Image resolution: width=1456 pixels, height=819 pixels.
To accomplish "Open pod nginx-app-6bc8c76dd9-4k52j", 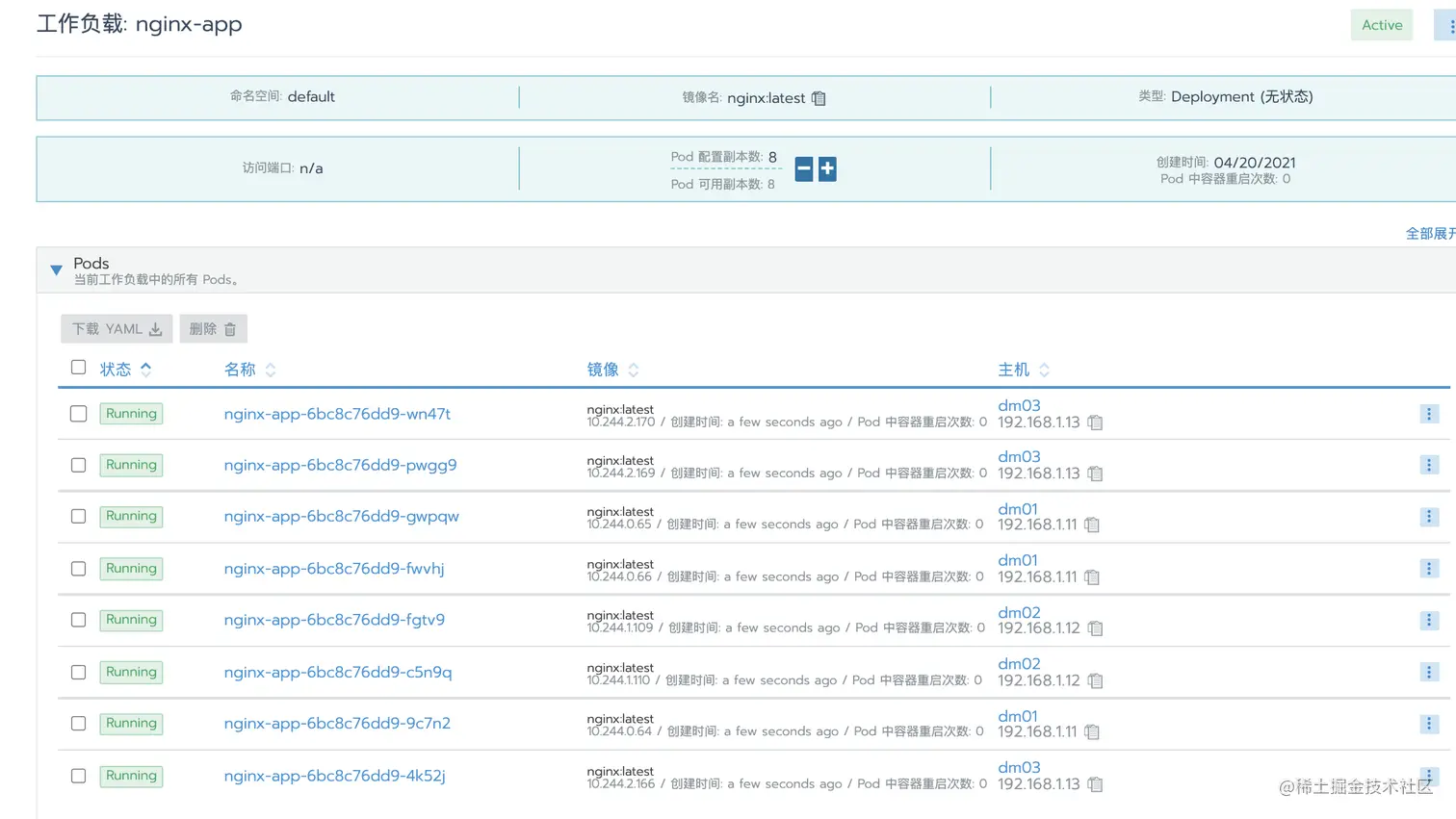I will [x=334, y=776].
